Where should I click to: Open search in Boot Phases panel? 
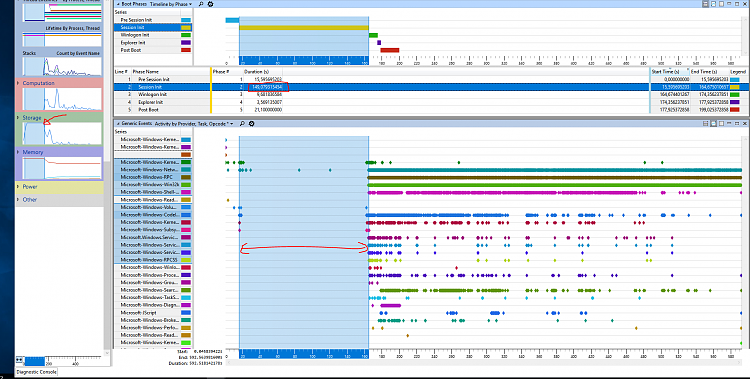coord(201,4)
